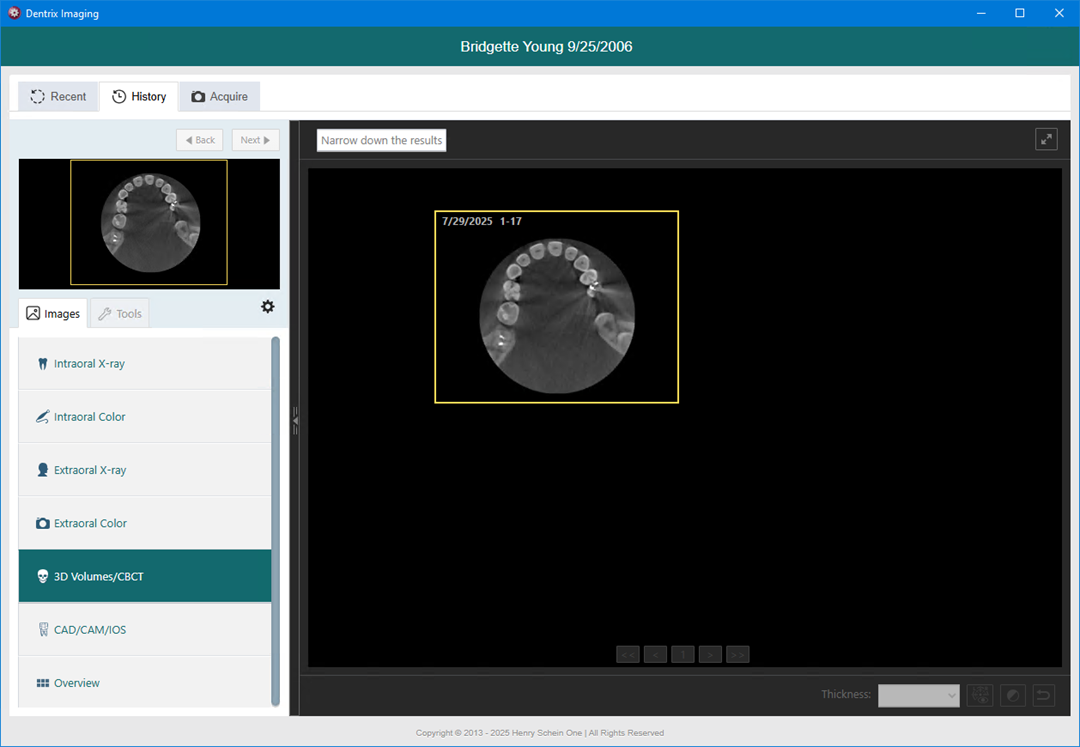Go to the last page of results
This screenshot has width=1080, height=747.
click(737, 655)
